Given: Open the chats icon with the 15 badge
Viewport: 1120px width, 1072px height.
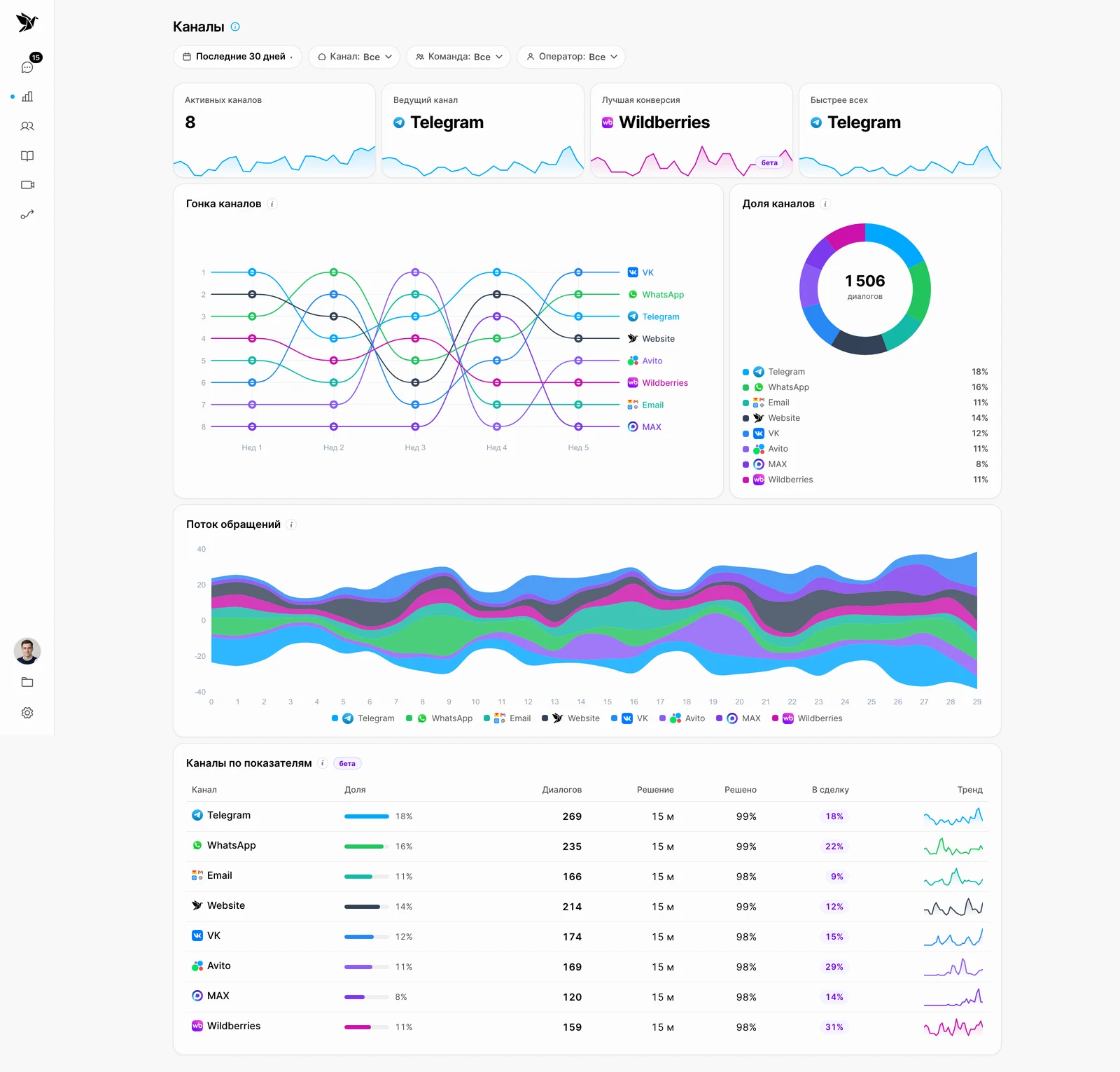Looking at the screenshot, I should coord(27,67).
